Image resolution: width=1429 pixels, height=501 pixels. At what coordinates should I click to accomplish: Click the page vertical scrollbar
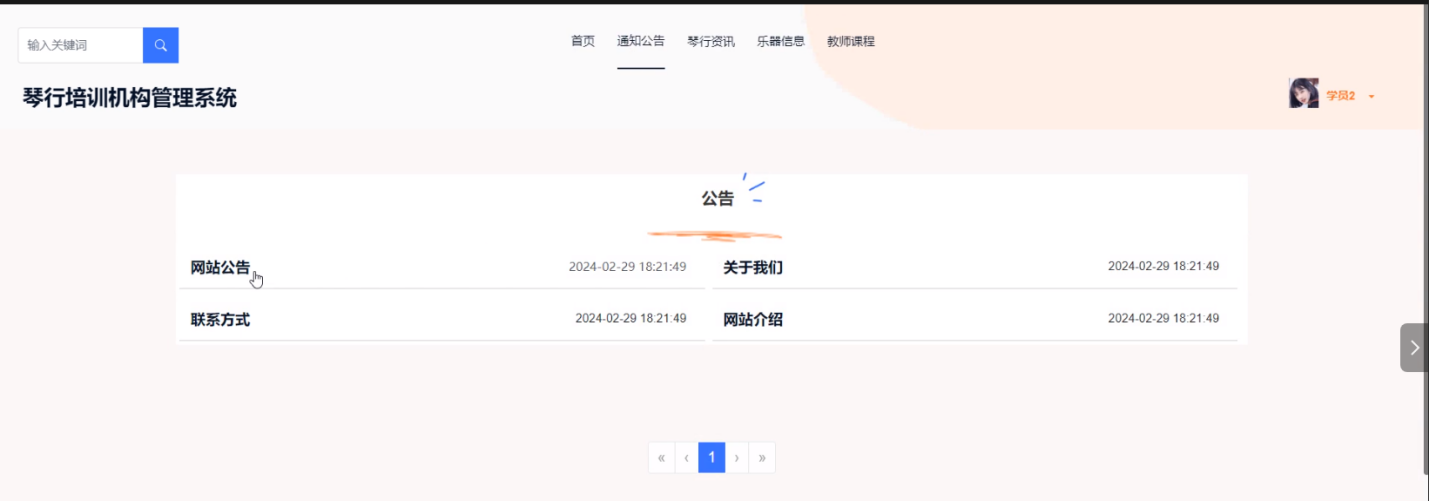coord(1424,240)
